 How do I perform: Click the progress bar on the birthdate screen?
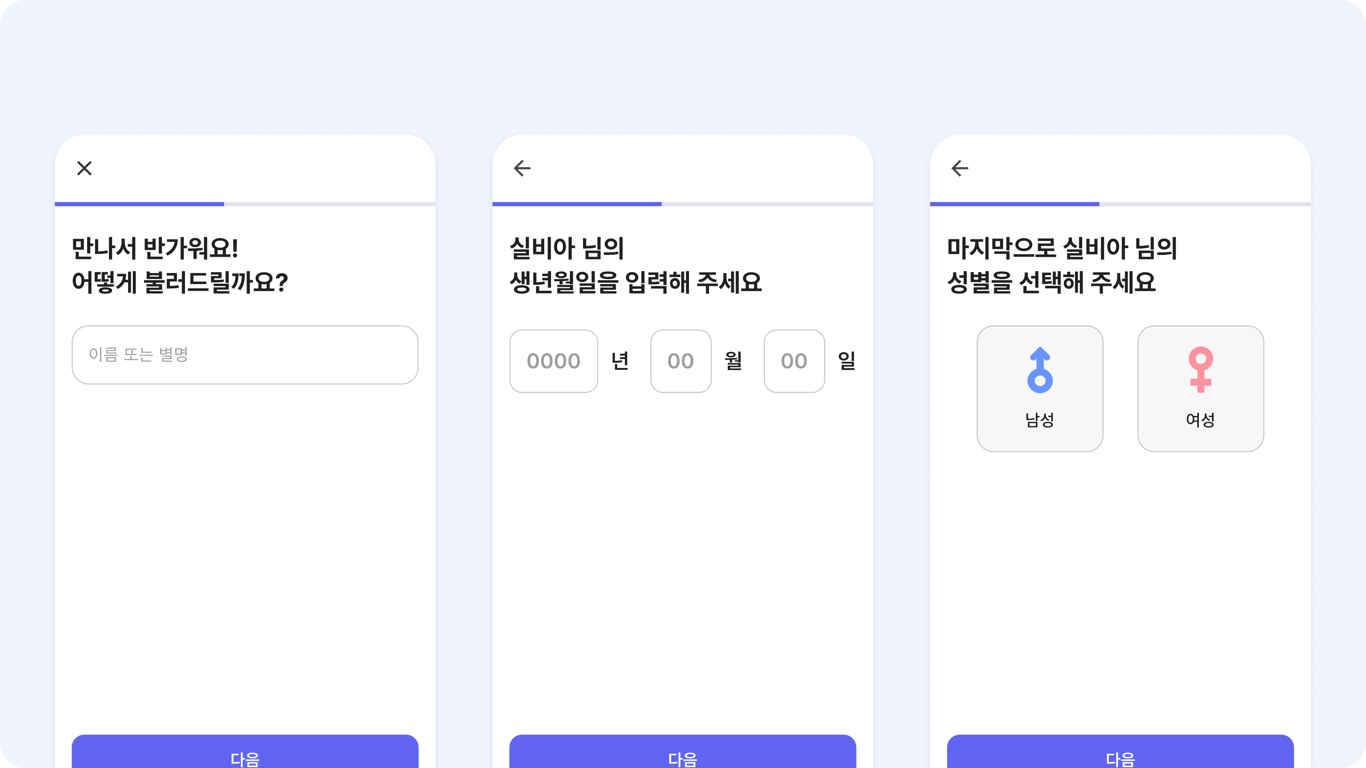coord(683,204)
